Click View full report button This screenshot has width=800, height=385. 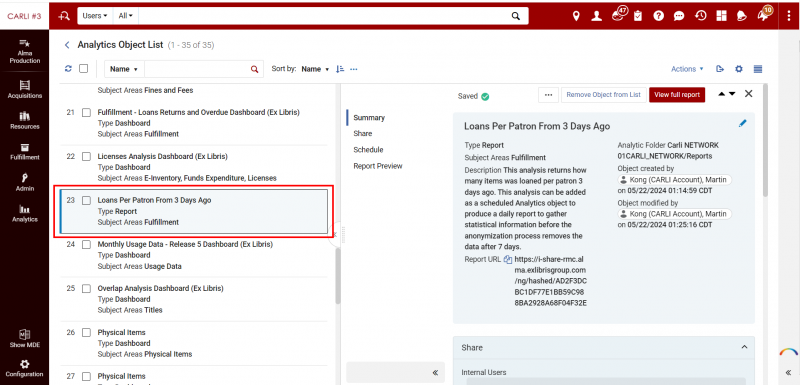pyautogui.click(x=677, y=95)
